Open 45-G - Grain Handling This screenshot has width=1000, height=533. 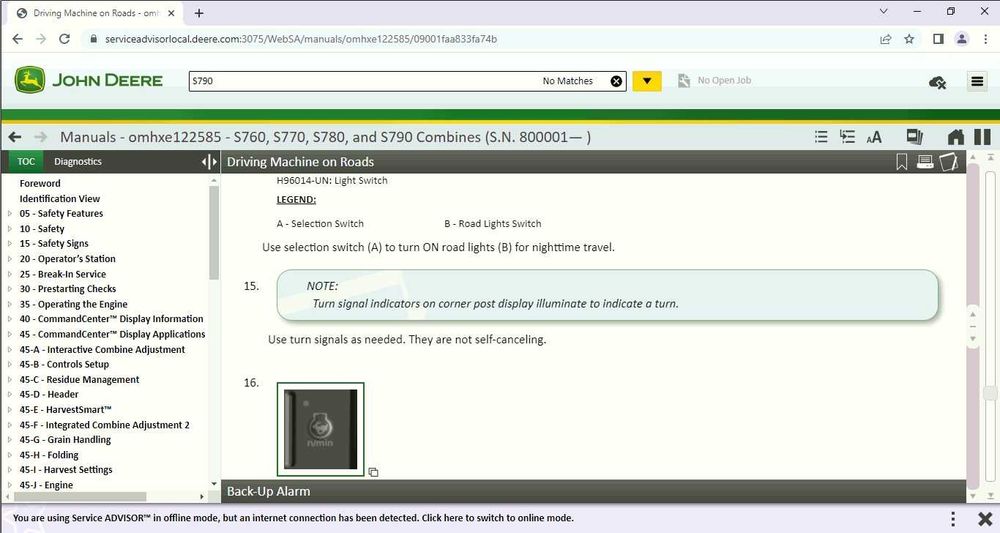click(x=65, y=440)
